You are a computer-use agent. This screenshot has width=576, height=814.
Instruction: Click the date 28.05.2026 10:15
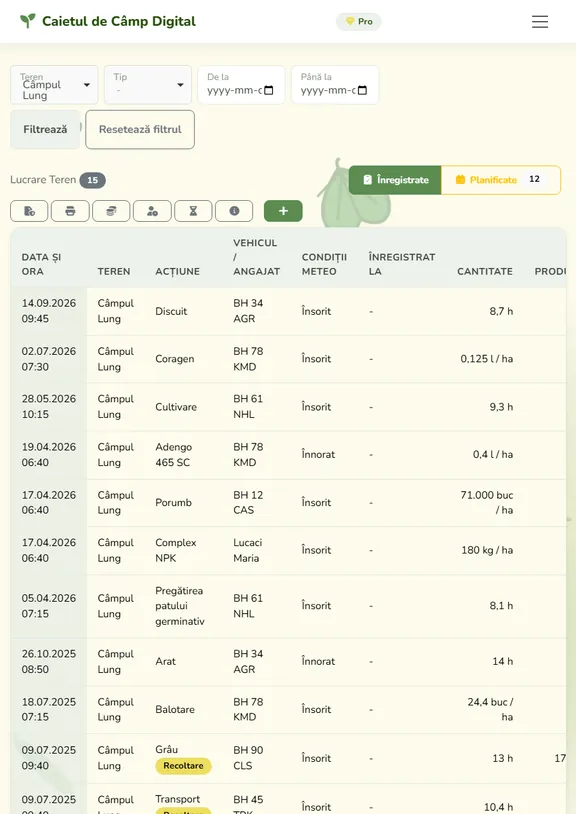click(x=49, y=406)
